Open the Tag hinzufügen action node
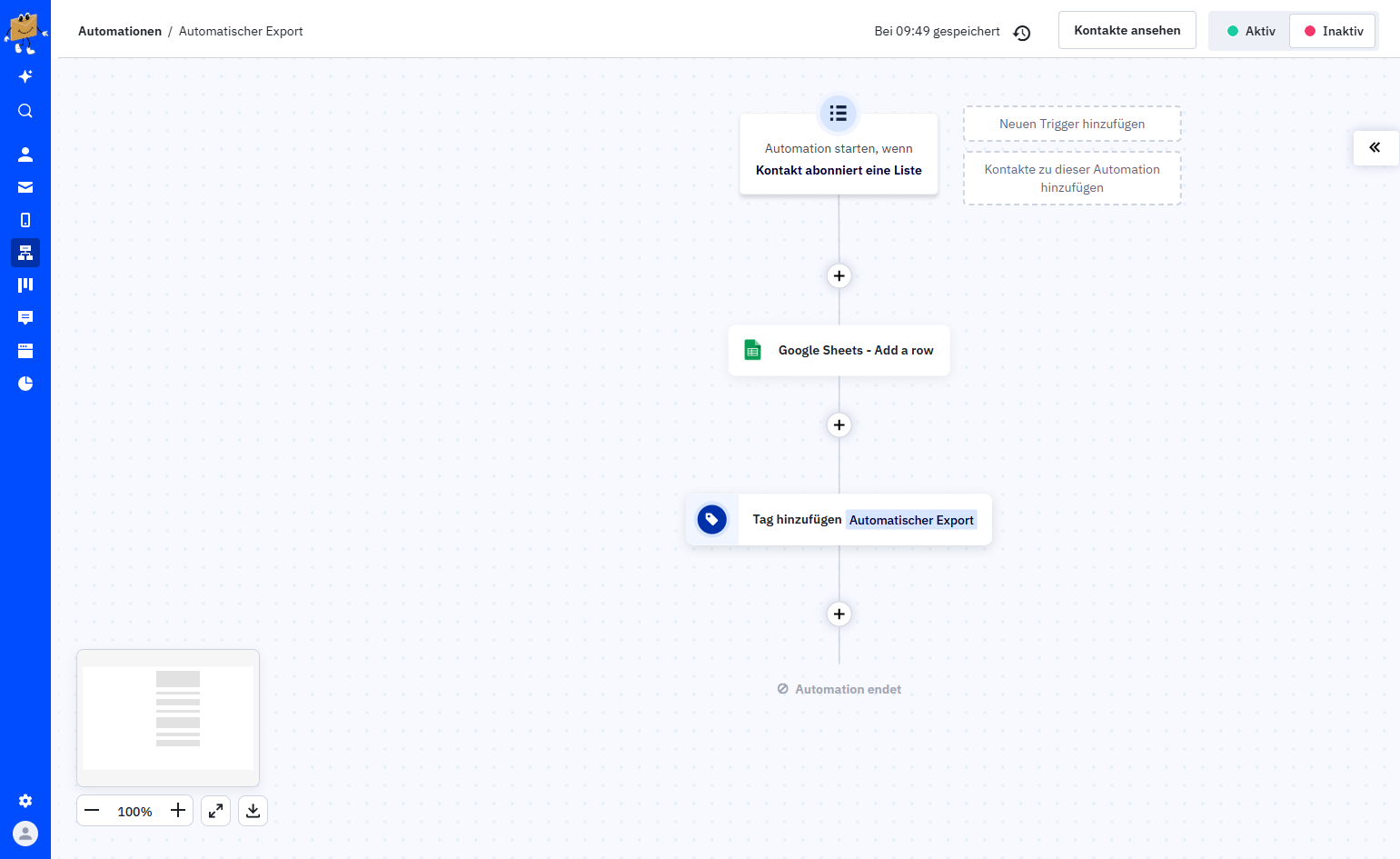This screenshot has width=1400, height=859. (x=839, y=520)
